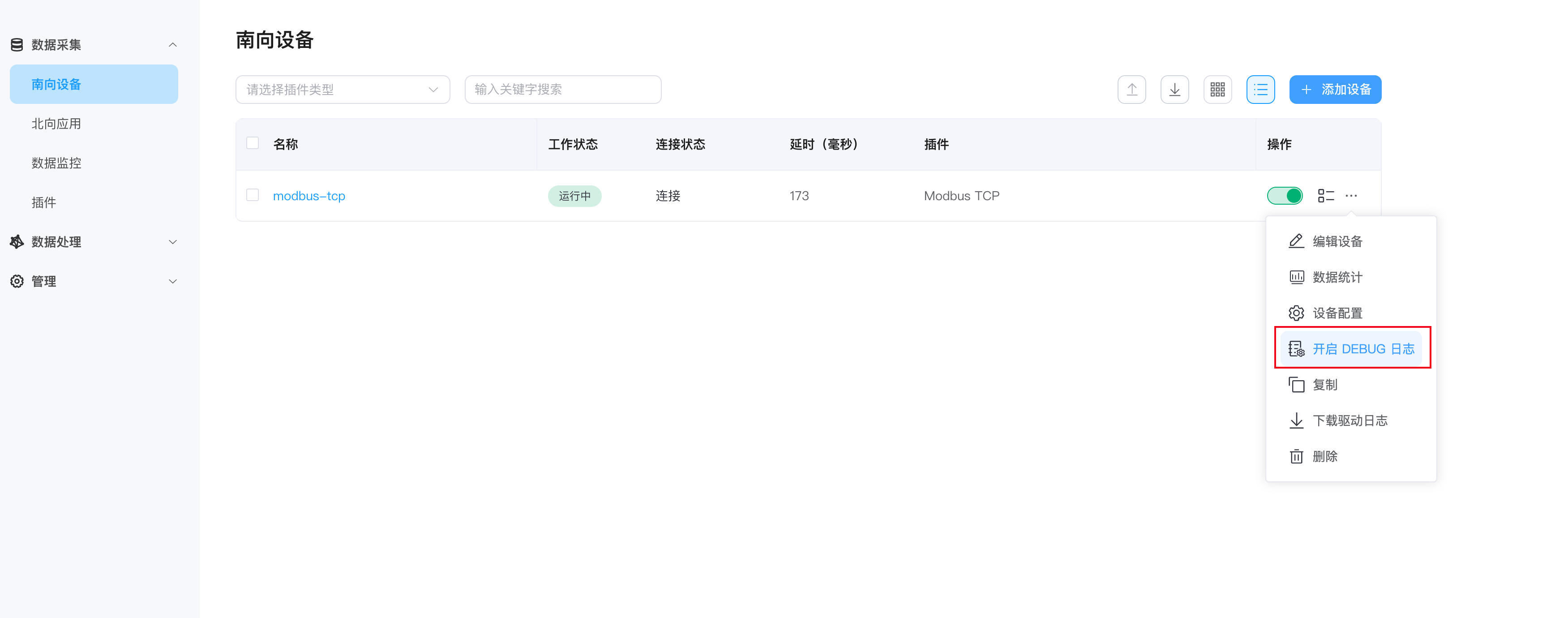Switch to card grid view
Image resolution: width=1568 pixels, height=618 pixels.
pyautogui.click(x=1217, y=90)
